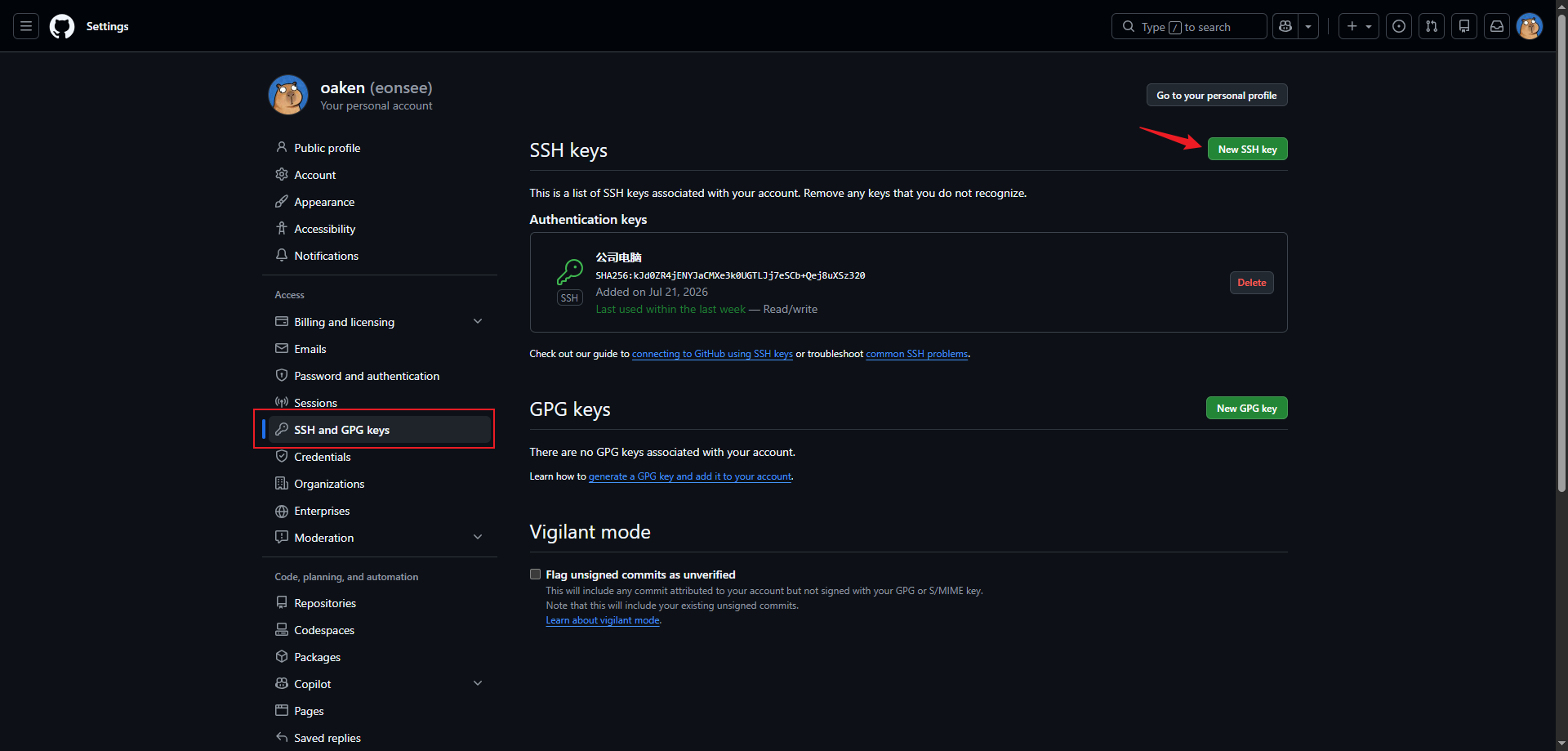Delete the 公司电脑 SSH key
Screen dimensions: 1568x751
1251,282
